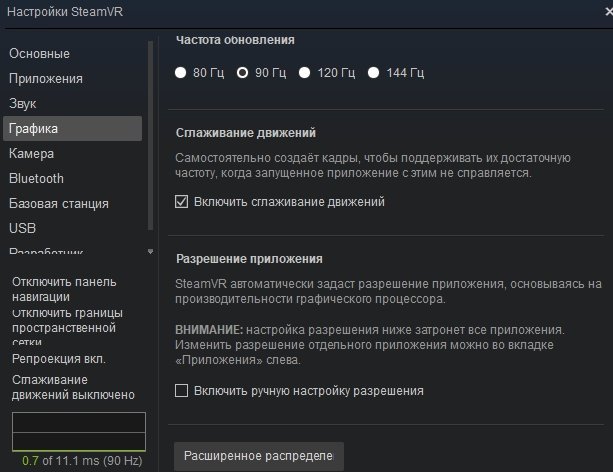Select the 90 Гц refresh rate
The height and width of the screenshot is (472, 613).
click(243, 73)
